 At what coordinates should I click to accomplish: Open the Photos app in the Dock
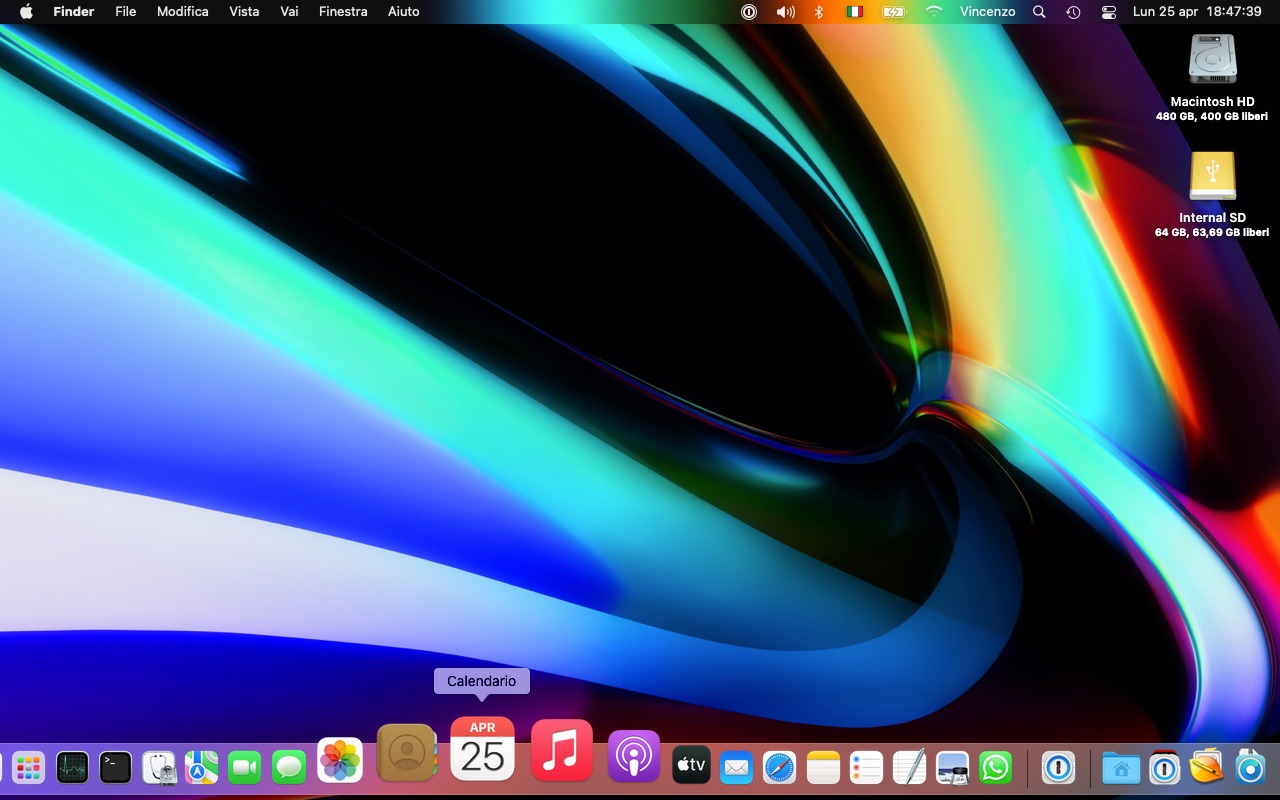pyautogui.click(x=340, y=760)
